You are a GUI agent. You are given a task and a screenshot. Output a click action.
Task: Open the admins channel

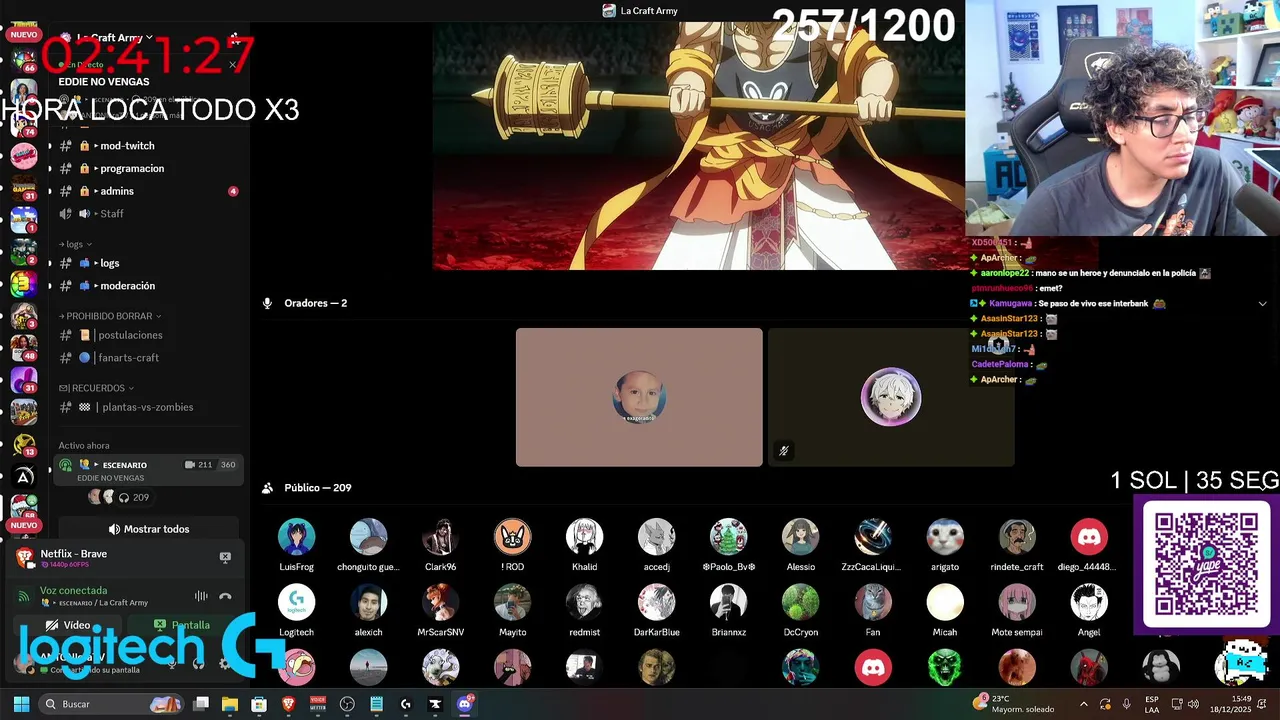(x=148, y=191)
